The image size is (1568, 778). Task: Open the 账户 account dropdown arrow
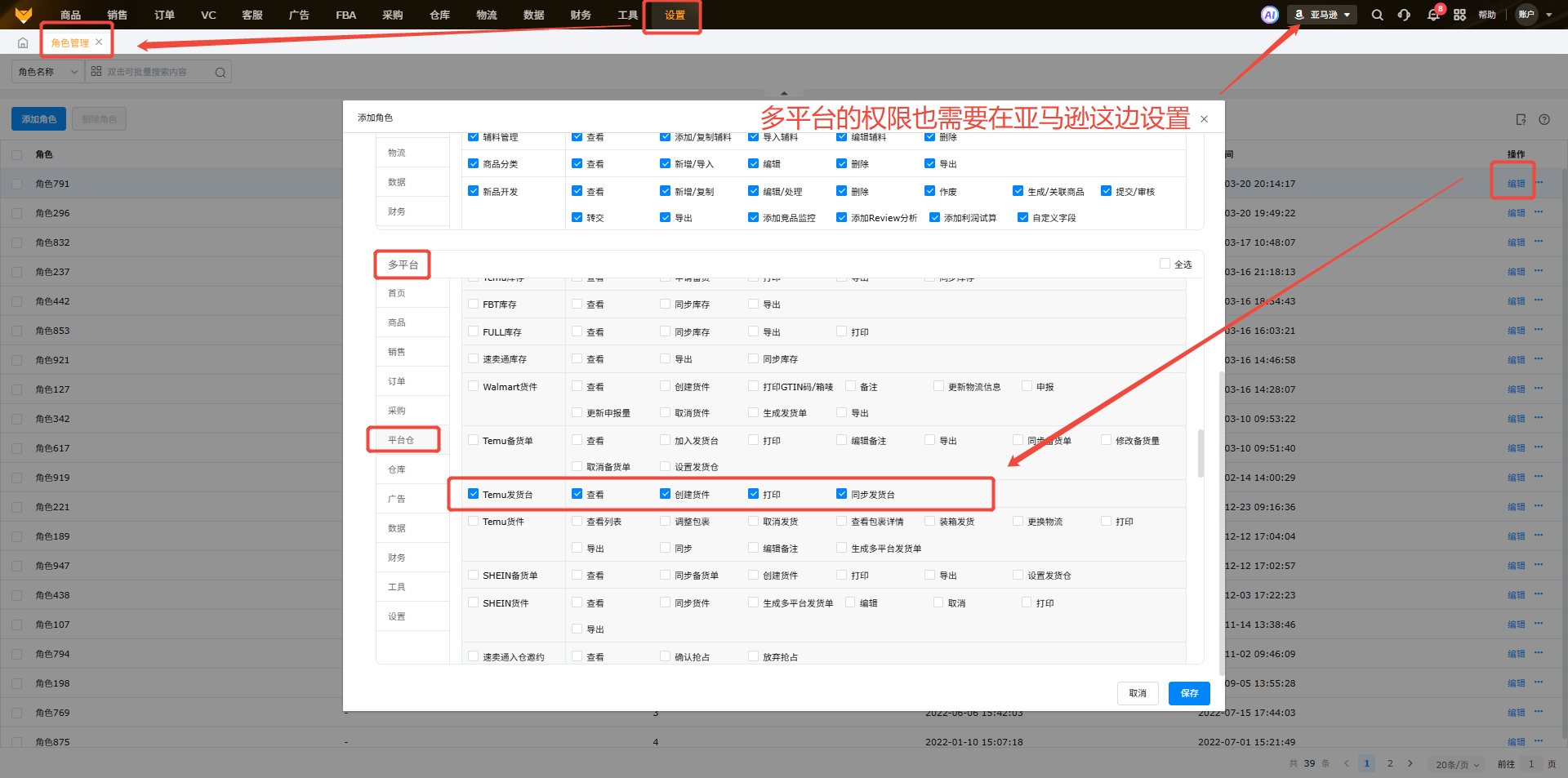(1548, 15)
